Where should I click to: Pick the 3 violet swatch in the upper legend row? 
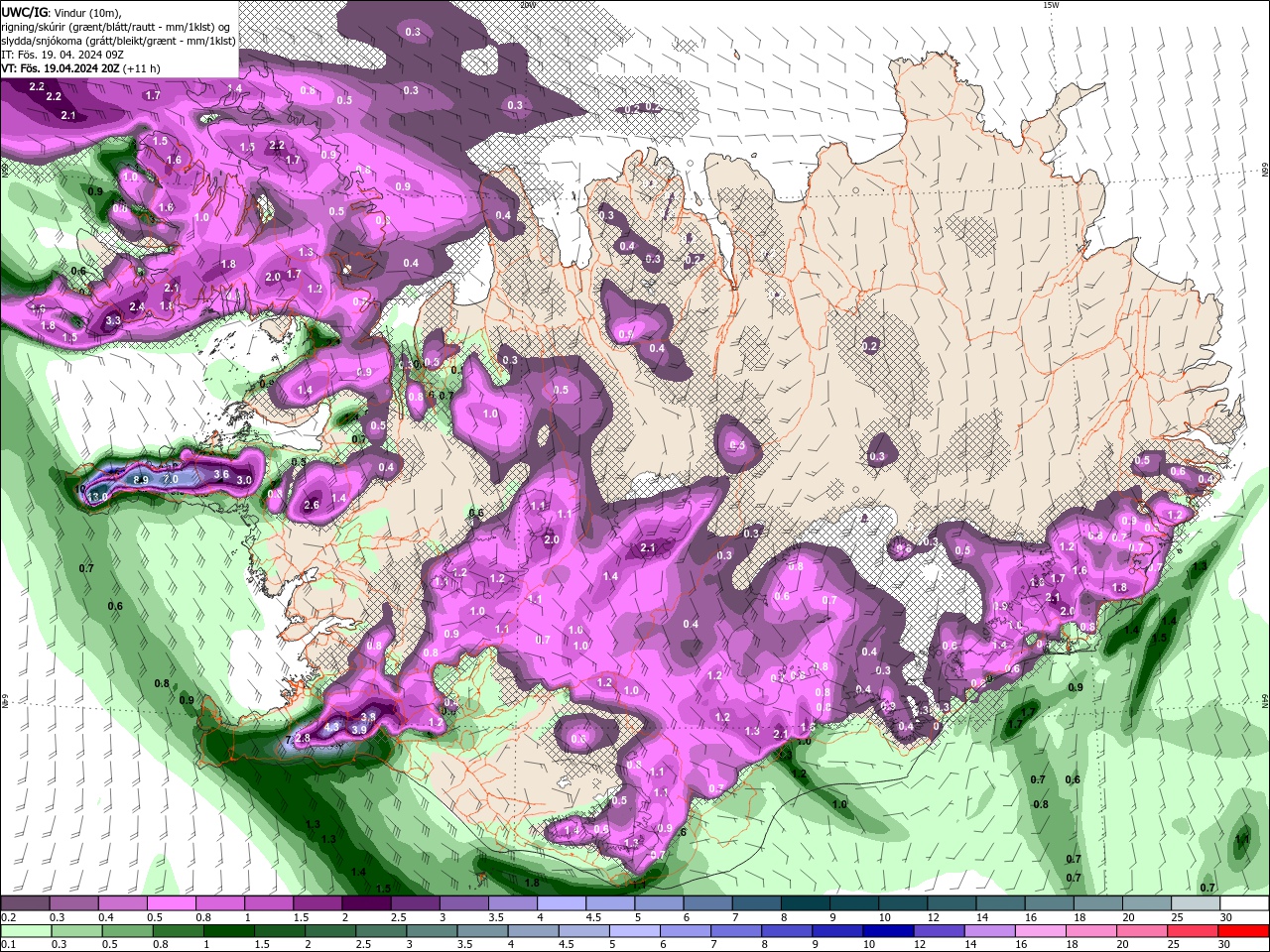pyautogui.click(x=463, y=903)
